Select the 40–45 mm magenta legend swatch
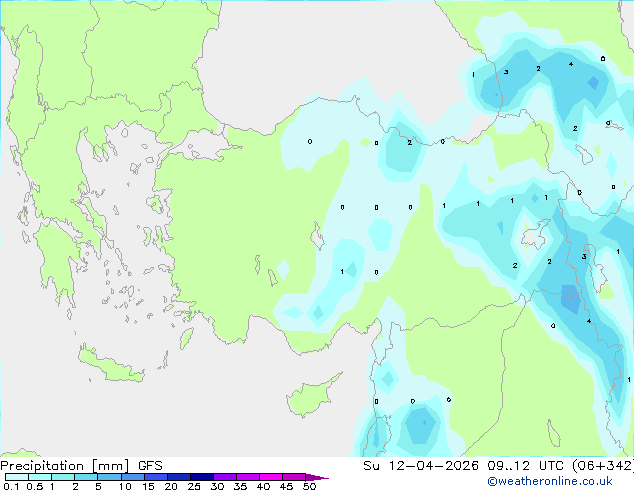 point(271,477)
